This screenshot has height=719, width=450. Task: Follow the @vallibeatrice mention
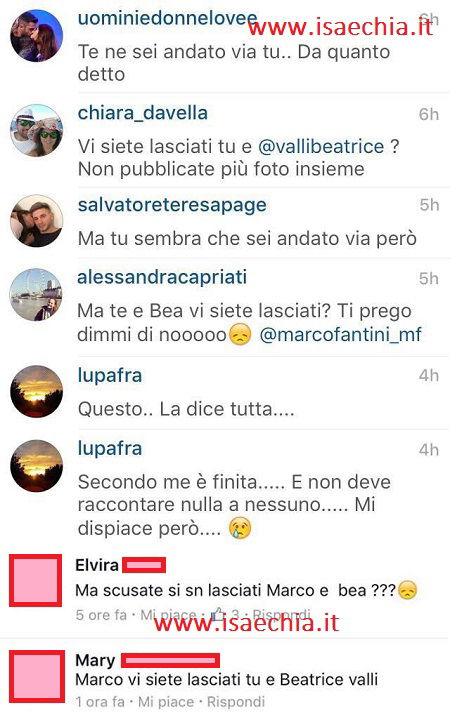pyautogui.click(x=321, y=147)
